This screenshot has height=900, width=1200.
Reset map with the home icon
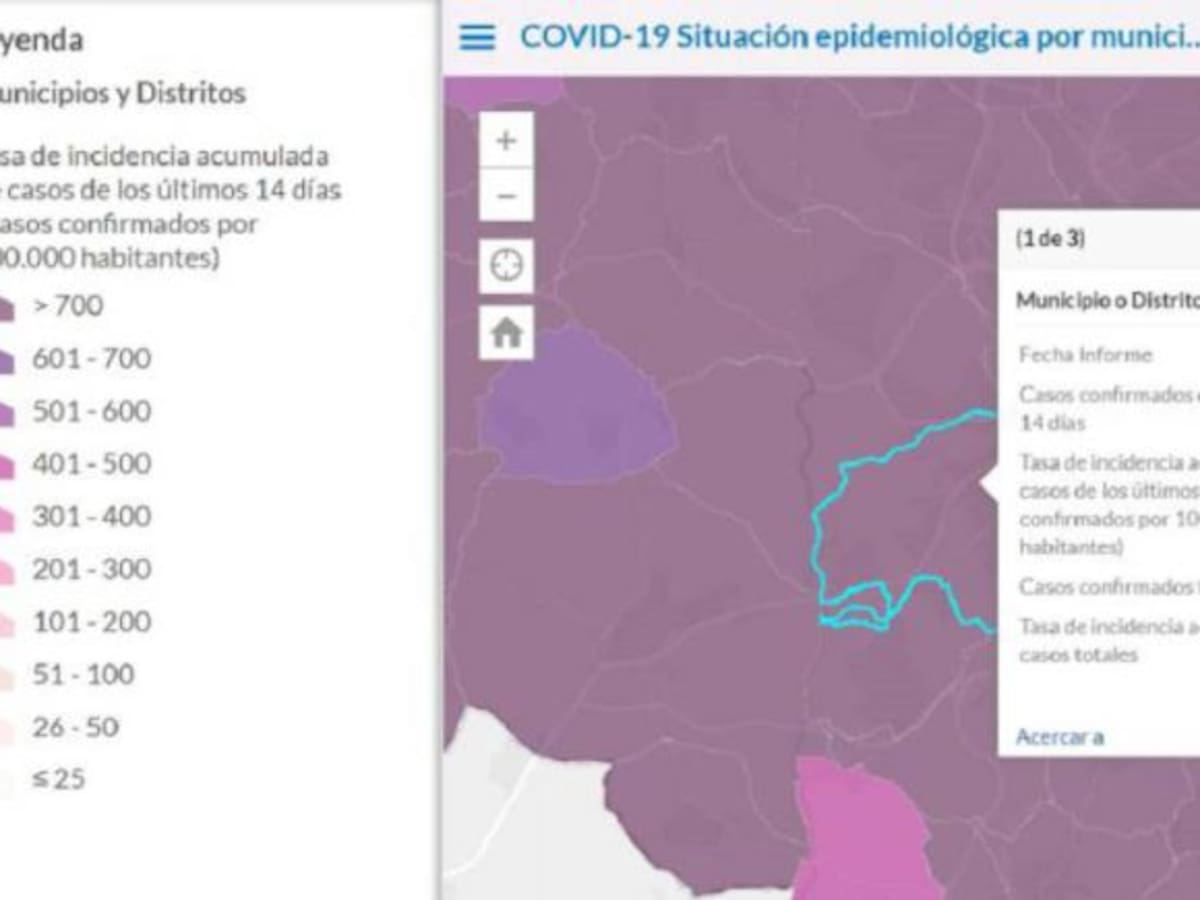(x=506, y=332)
